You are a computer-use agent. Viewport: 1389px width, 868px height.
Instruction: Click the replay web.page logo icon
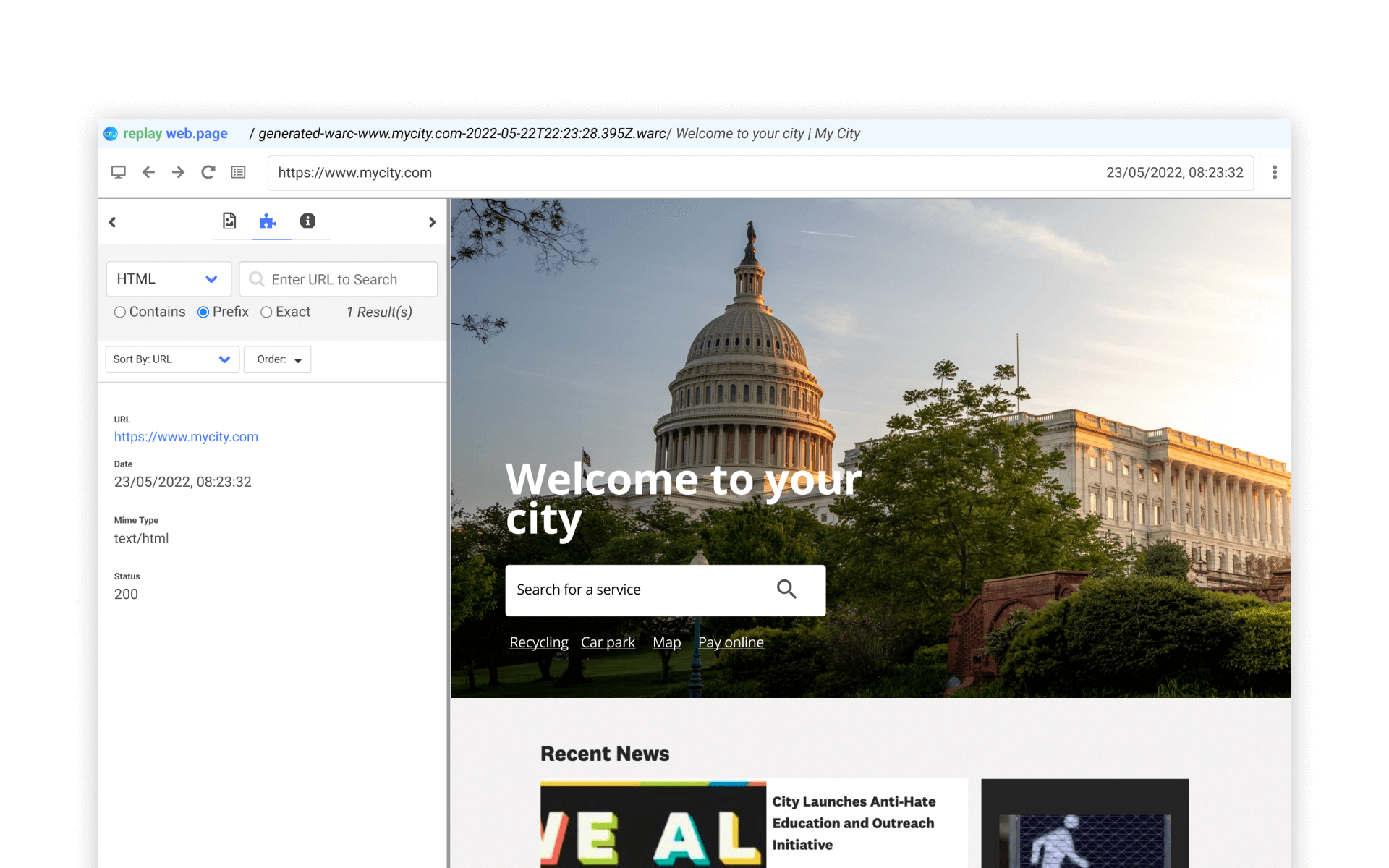[x=111, y=134]
